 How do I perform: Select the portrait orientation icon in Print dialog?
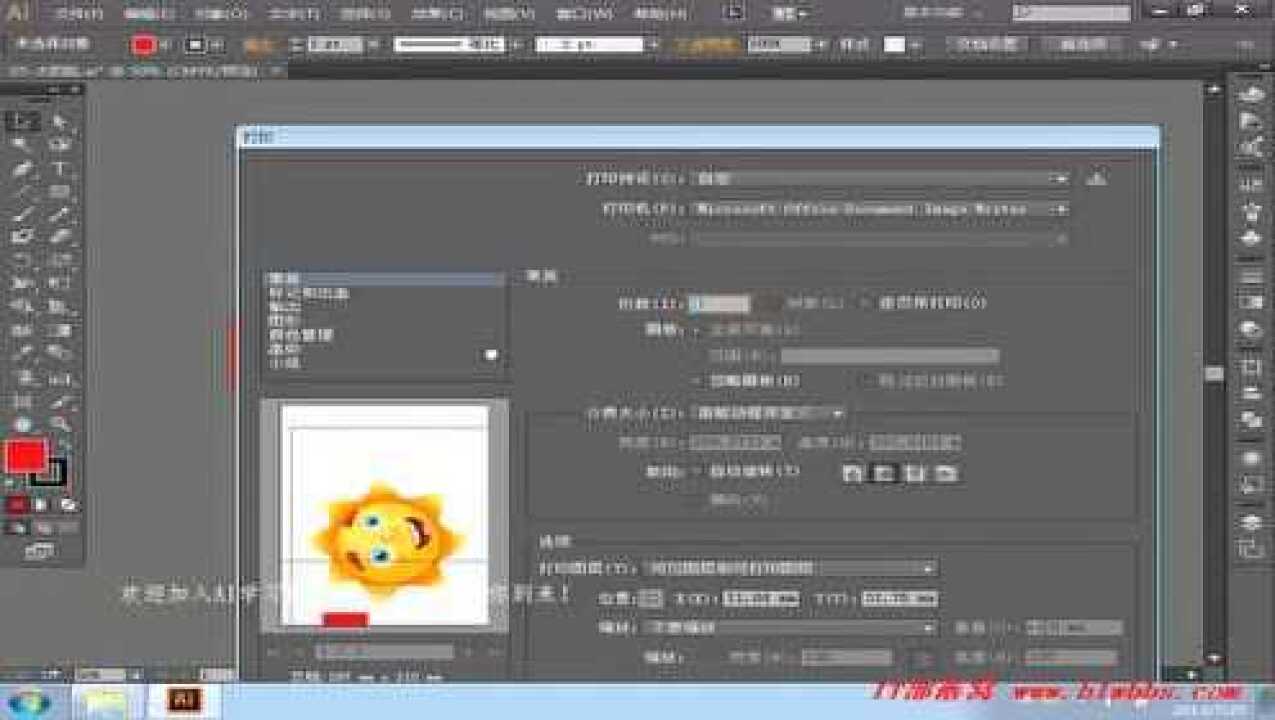tap(853, 472)
